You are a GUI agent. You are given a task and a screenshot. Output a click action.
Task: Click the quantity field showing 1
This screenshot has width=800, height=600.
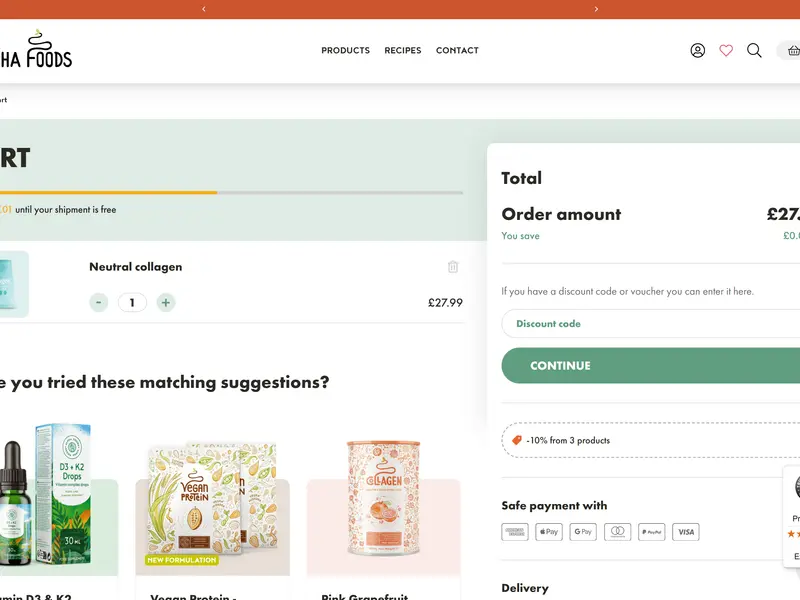(x=132, y=302)
